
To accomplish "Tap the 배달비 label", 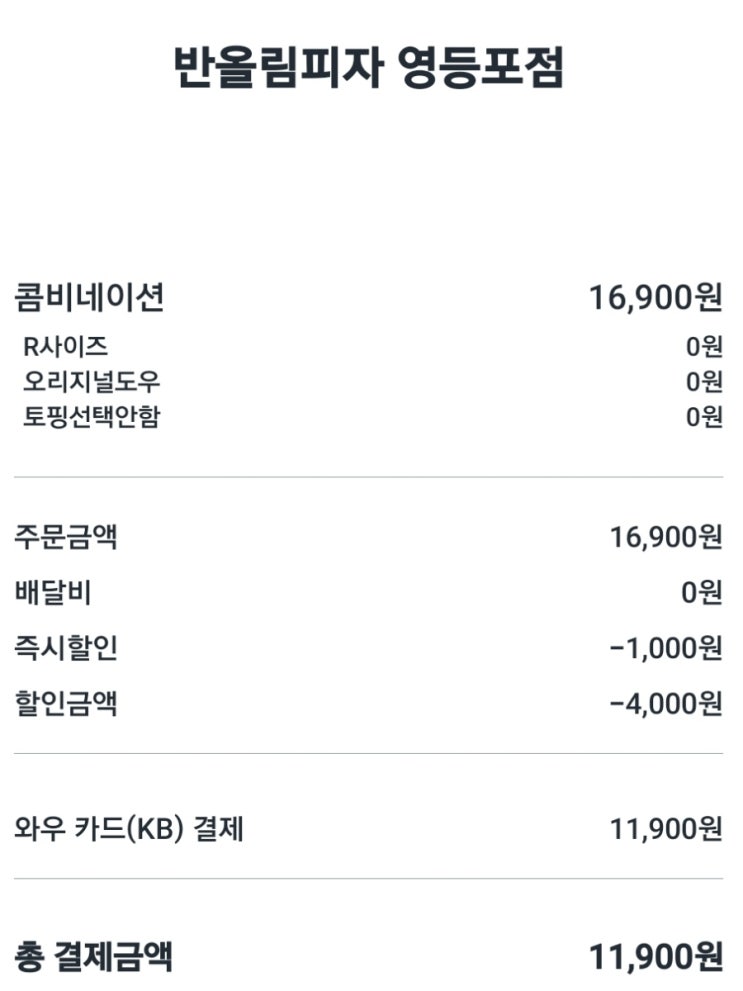I will click(53, 593).
